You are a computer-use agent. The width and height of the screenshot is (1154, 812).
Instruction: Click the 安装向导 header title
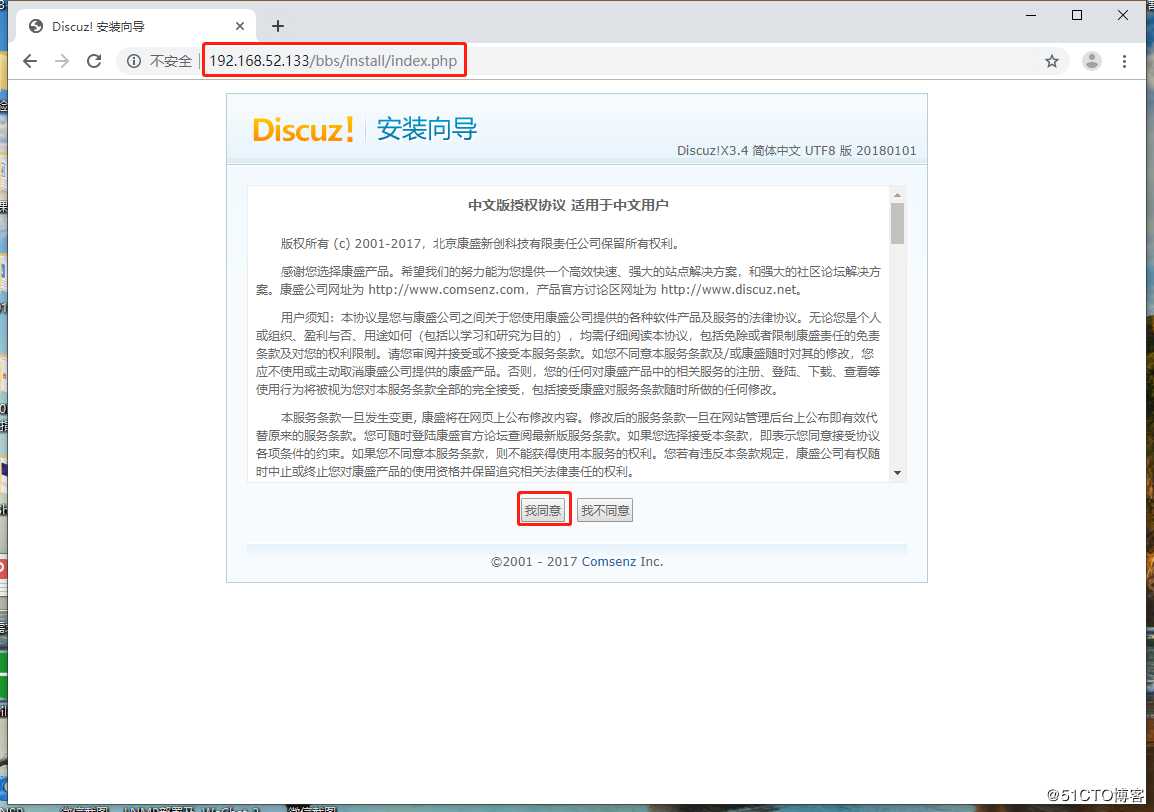click(427, 130)
